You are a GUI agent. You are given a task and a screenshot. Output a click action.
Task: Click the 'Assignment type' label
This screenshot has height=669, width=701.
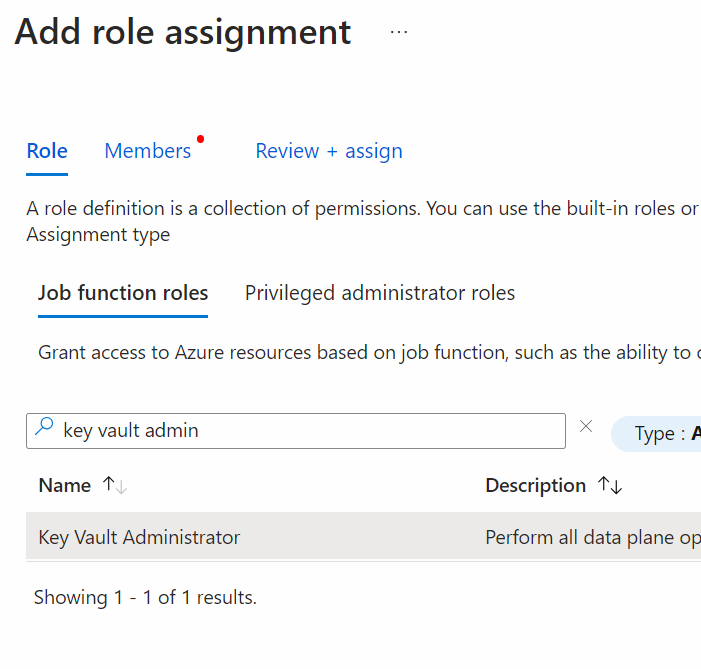coord(98,234)
